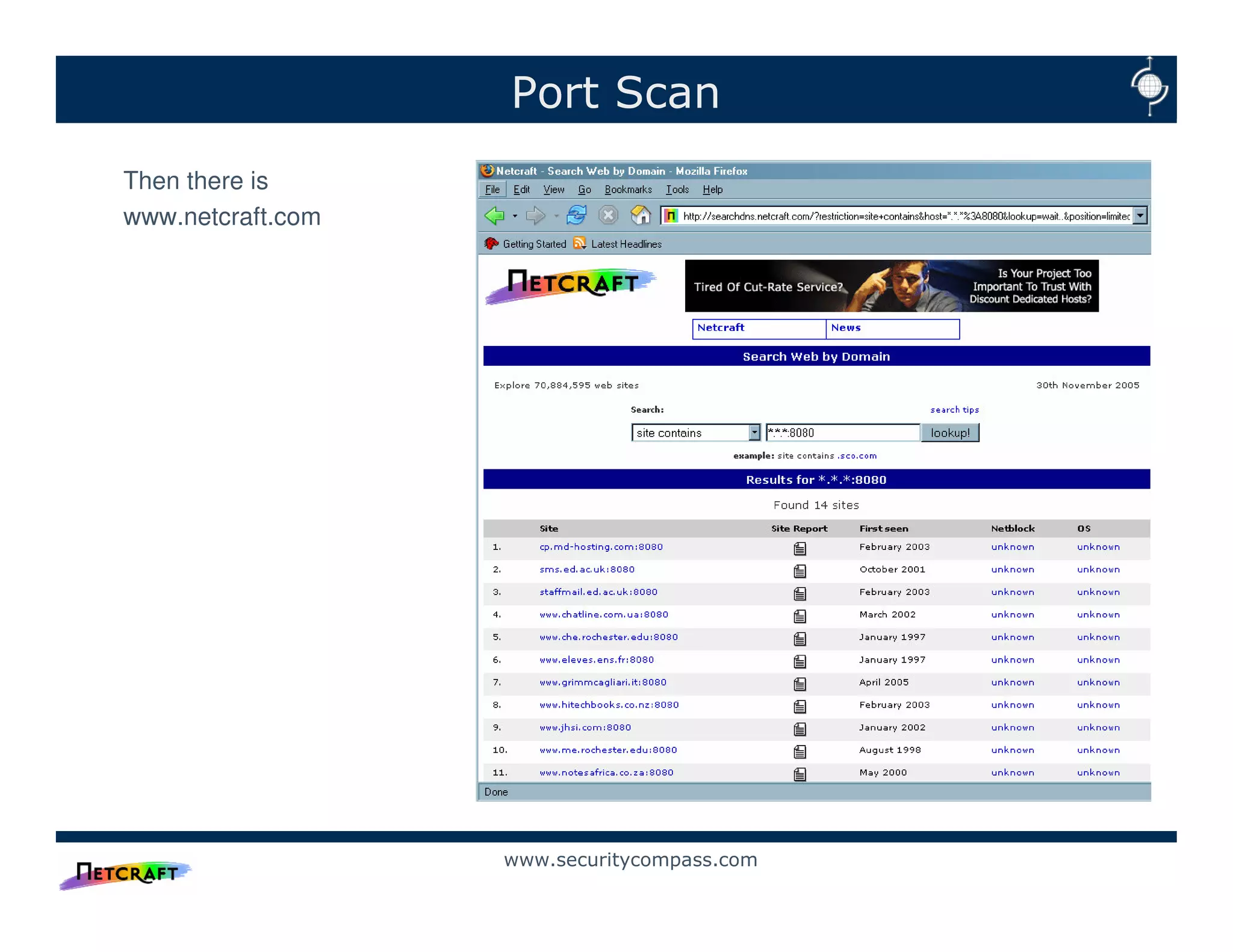1233x952 pixels.
Task: Click the .sco.com example link
Action: pos(857,456)
